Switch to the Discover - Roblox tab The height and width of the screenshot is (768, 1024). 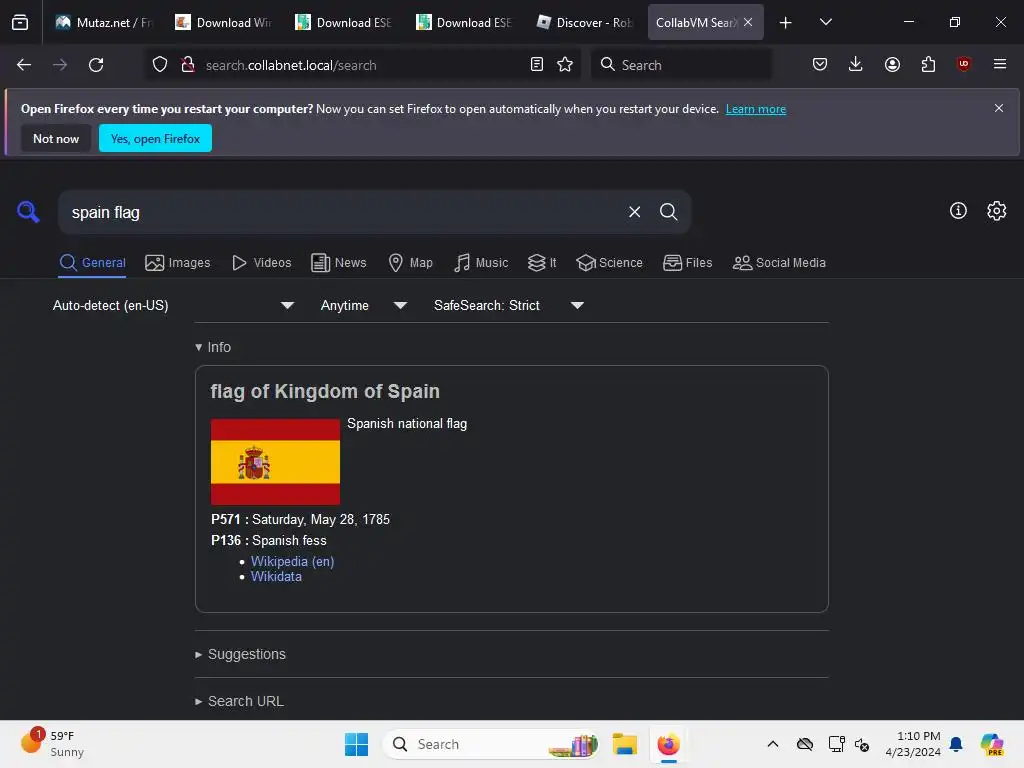tap(584, 22)
